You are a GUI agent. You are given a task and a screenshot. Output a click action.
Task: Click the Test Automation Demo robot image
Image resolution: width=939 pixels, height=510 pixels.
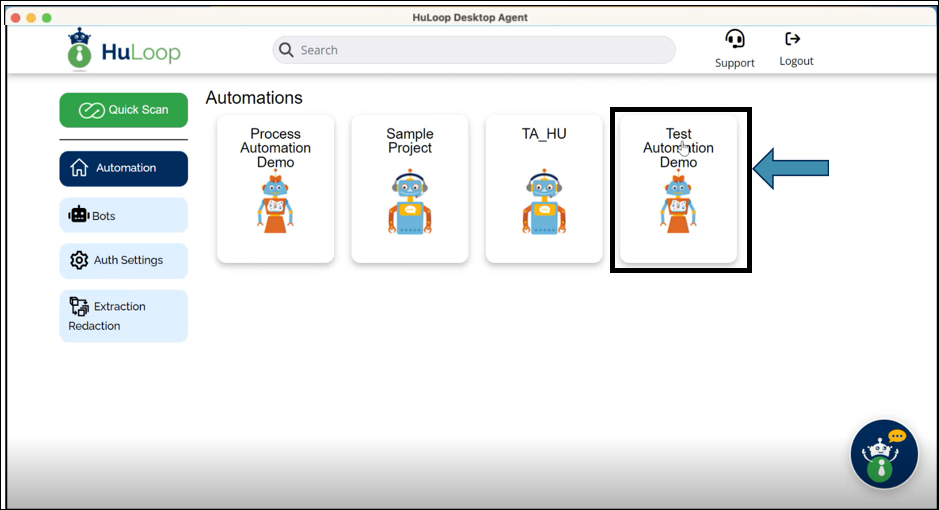[x=678, y=202]
